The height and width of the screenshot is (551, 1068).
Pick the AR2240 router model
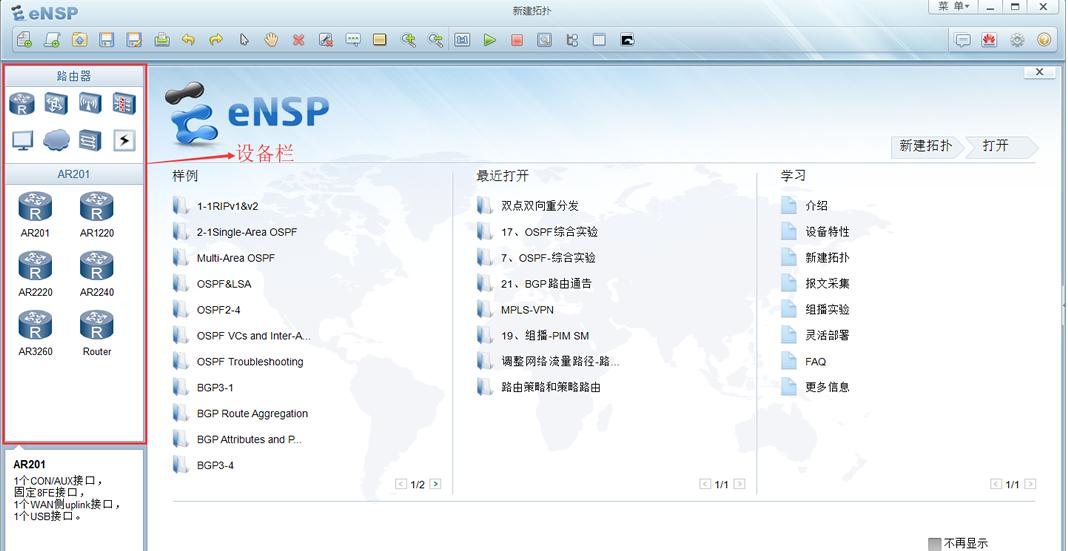pos(97,274)
